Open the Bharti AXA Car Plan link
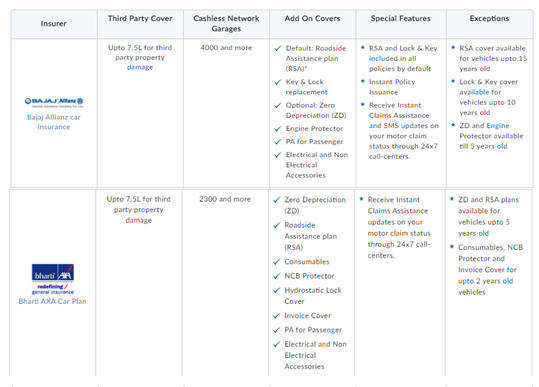The image size is (539, 387). tap(52, 301)
